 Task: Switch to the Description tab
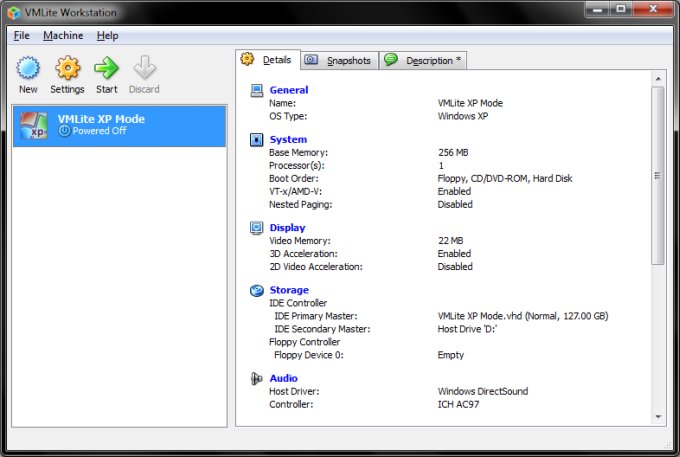click(x=423, y=61)
